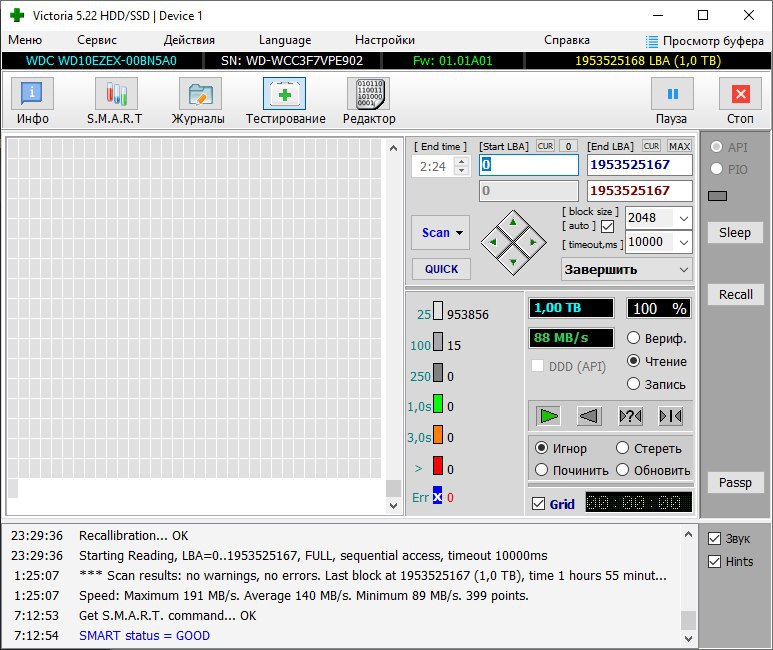
Task: Click the dark gray 250 ms block swatch
Action: click(438, 372)
